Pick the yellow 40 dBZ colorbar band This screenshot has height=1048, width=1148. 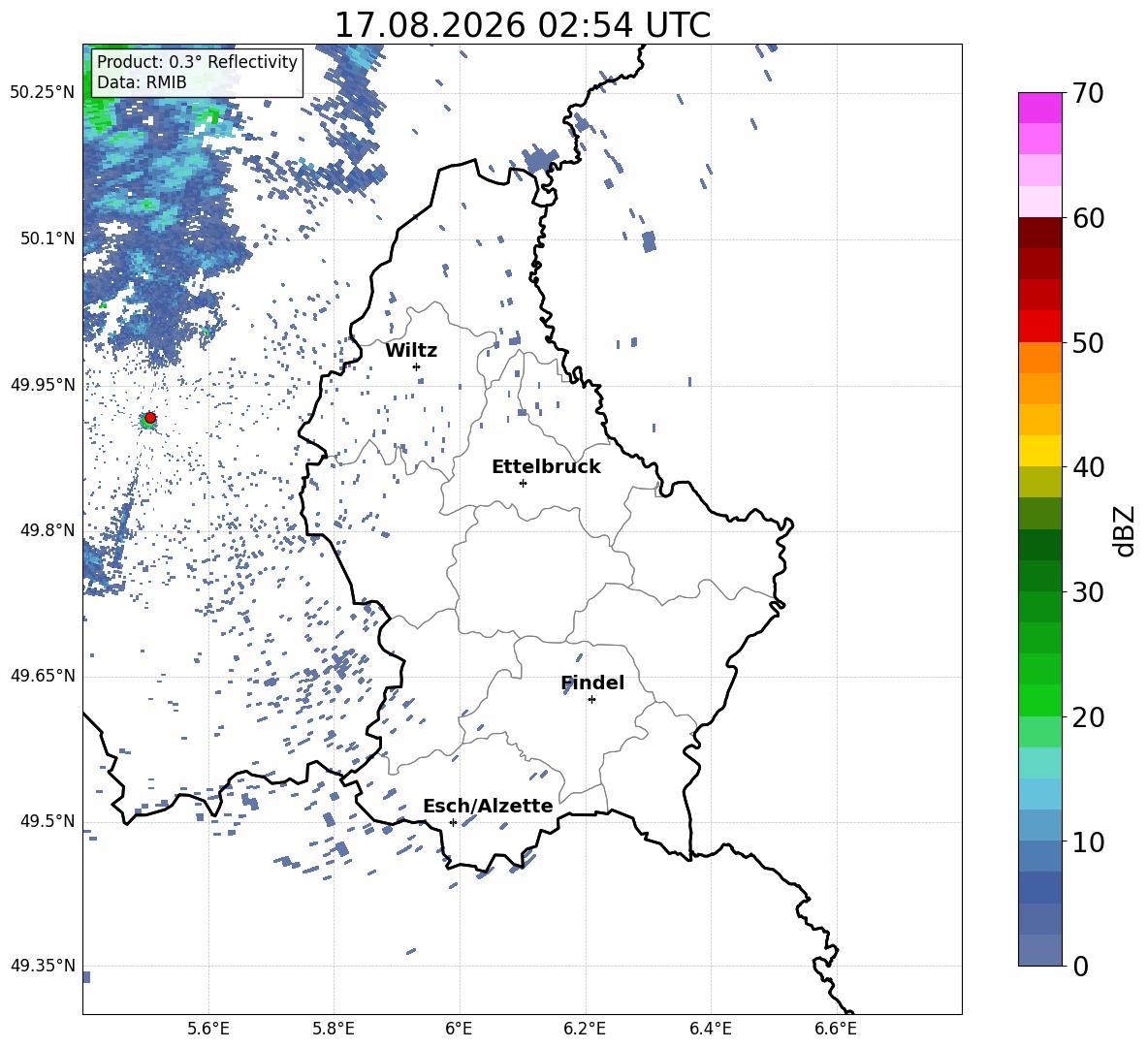(x=1039, y=451)
